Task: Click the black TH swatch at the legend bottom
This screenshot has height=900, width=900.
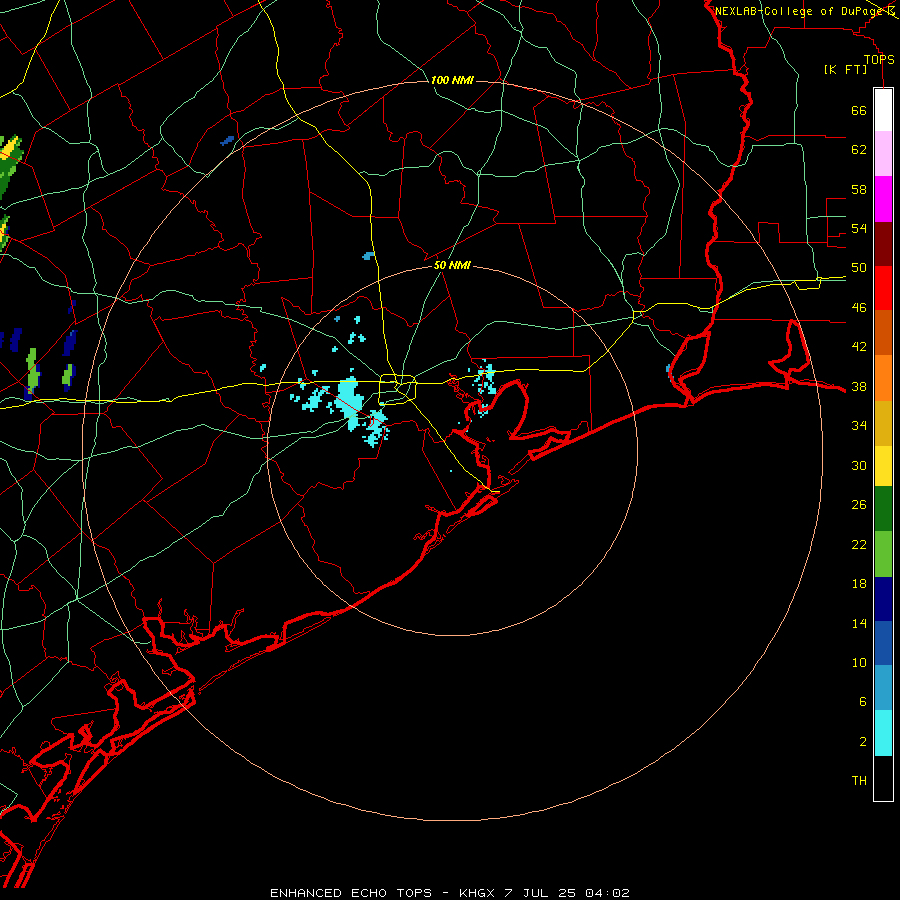Action: point(883,778)
